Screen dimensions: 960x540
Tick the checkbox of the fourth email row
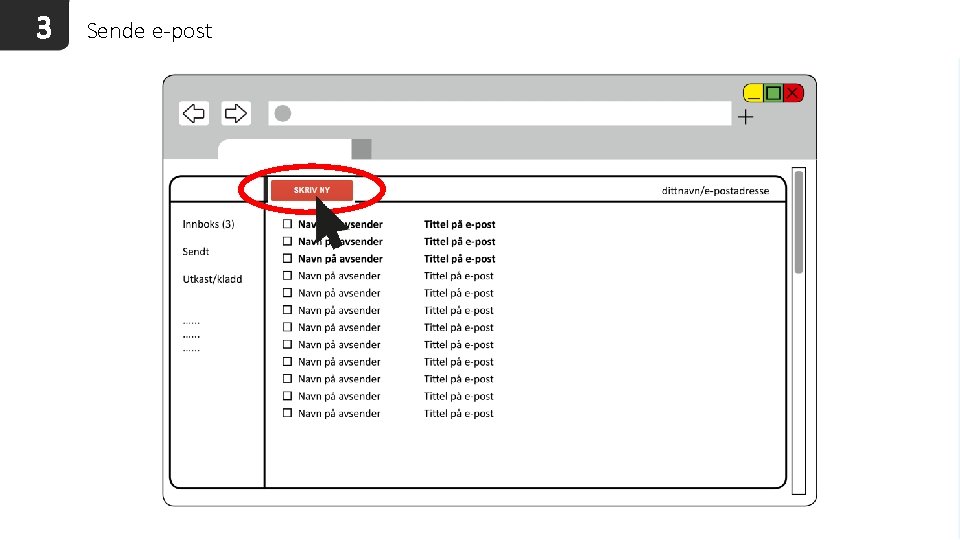(287, 276)
